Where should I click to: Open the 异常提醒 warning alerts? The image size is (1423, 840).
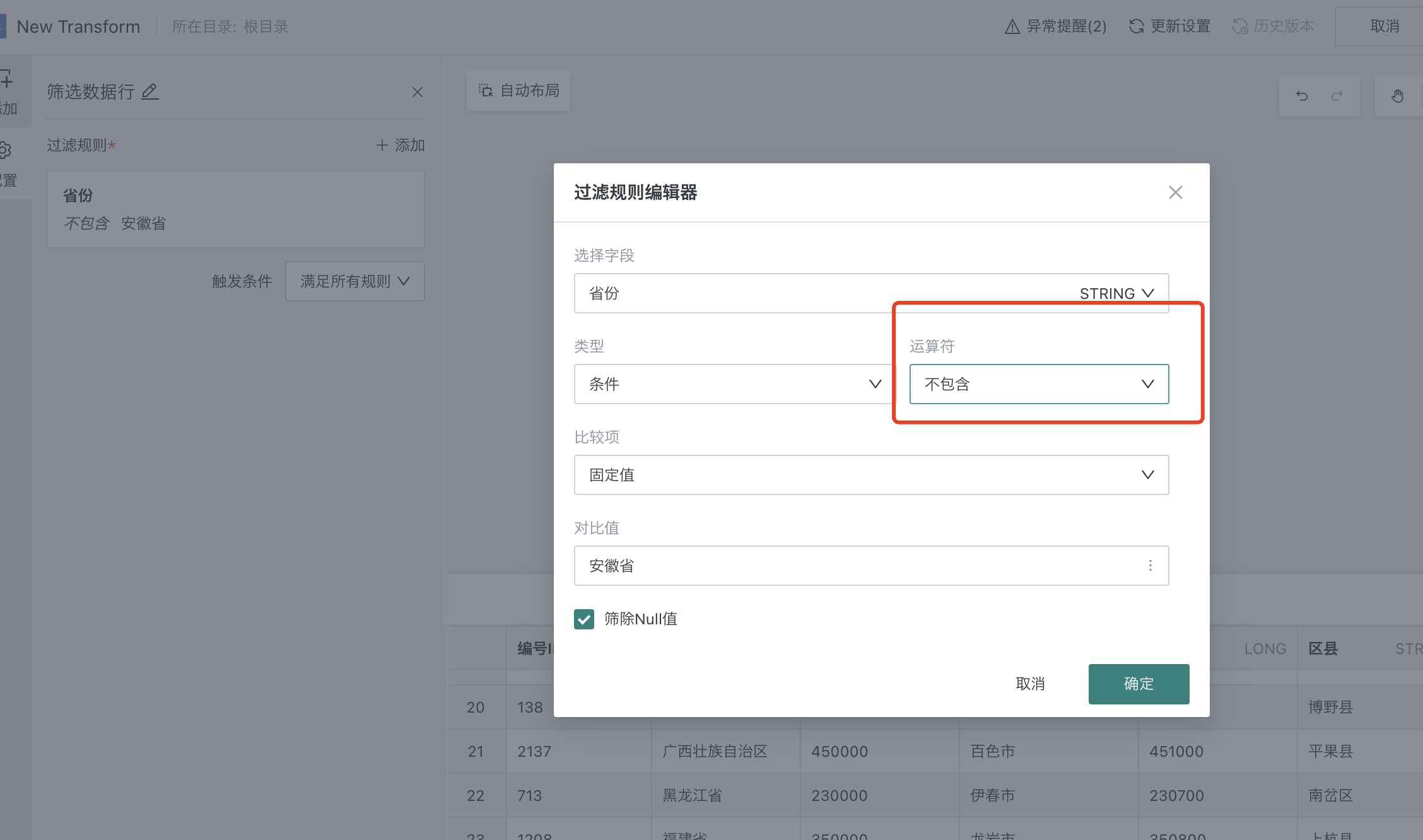click(x=1055, y=26)
